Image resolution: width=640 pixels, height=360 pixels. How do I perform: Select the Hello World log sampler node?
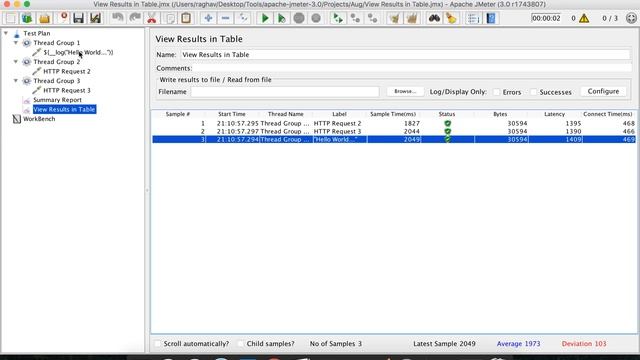click(x=78, y=52)
